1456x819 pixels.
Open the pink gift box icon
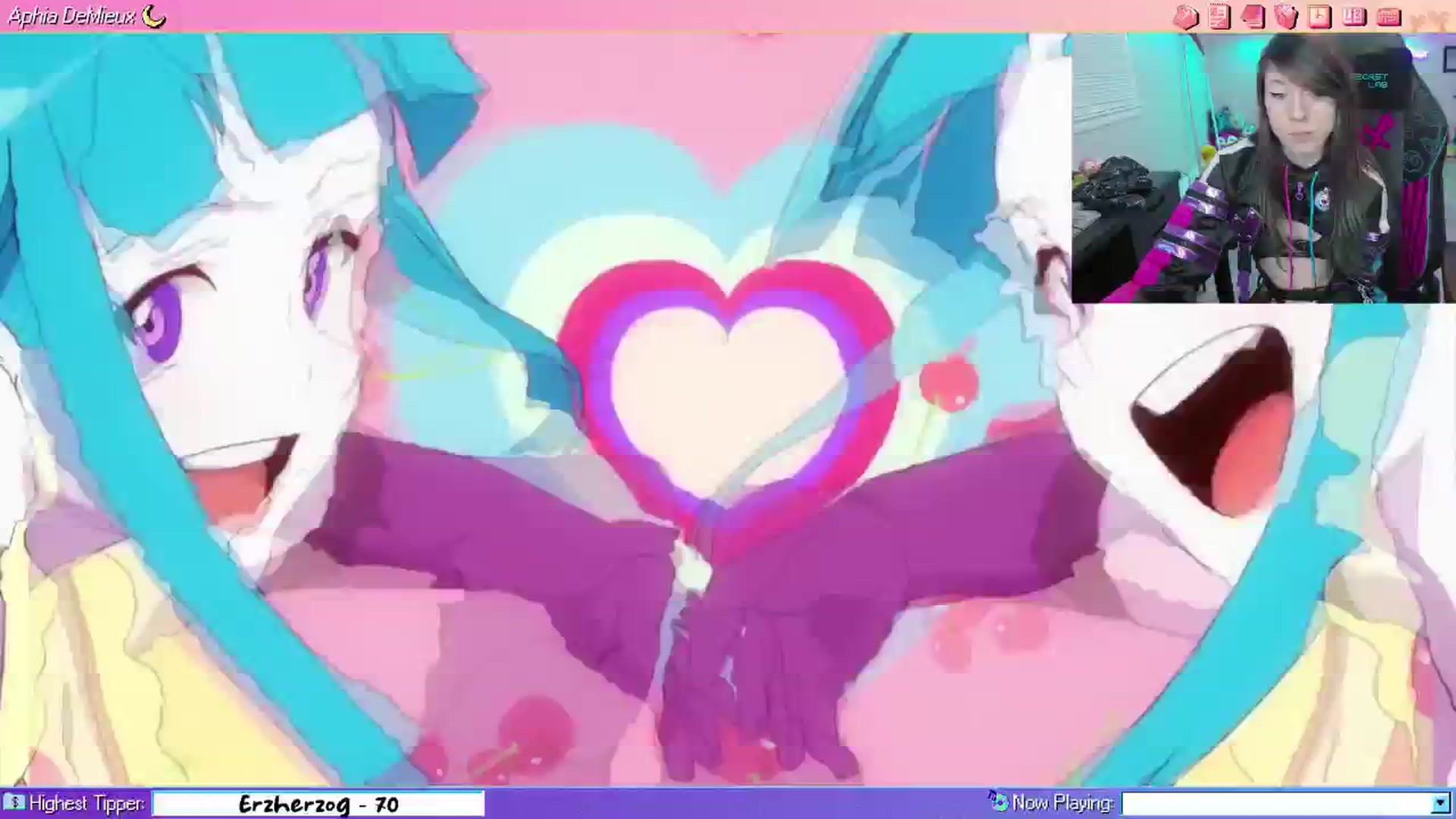[1286, 17]
